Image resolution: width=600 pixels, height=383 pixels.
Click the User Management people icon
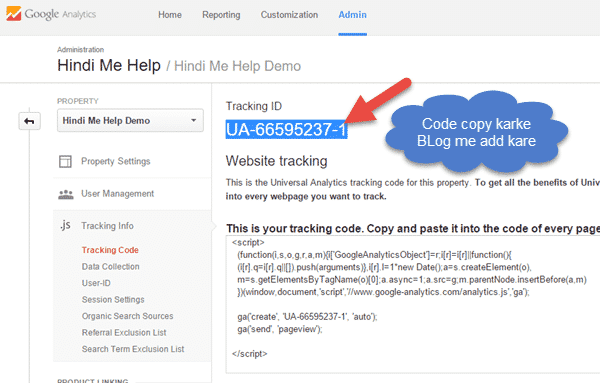pyautogui.click(x=66, y=194)
